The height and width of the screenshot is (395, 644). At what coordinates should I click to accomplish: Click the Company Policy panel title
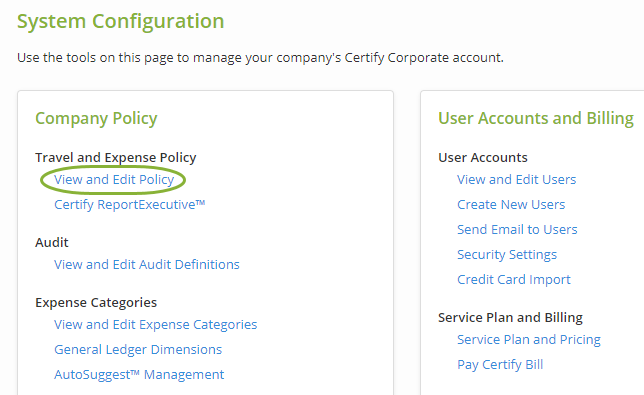[96, 118]
